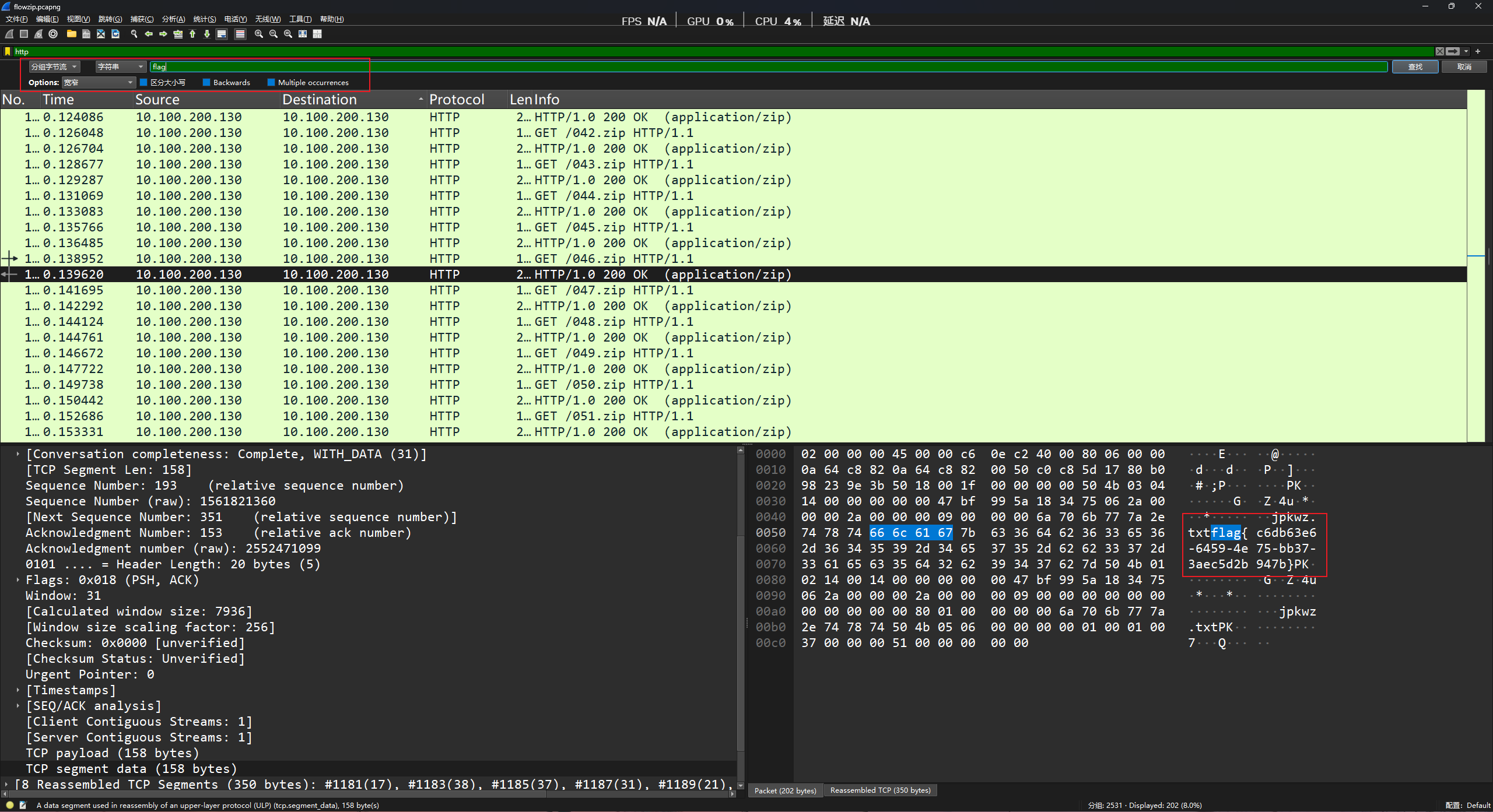Toggle the 区分大小写 checkbox
The height and width of the screenshot is (812, 1493).
point(143,83)
